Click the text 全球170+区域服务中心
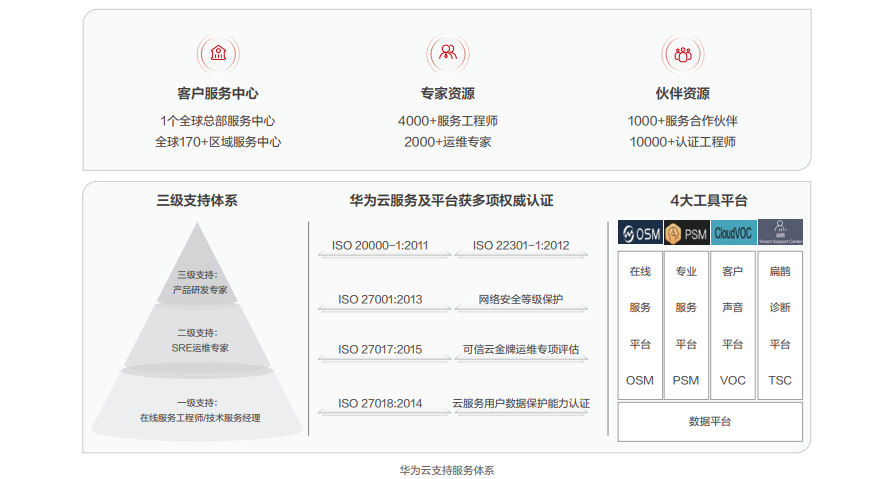Viewport: 894px width, 479px height. 218,142
